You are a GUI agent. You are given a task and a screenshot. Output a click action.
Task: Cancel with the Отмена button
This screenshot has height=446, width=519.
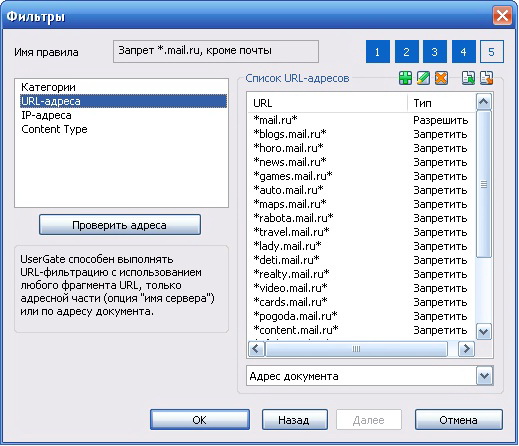(459, 420)
